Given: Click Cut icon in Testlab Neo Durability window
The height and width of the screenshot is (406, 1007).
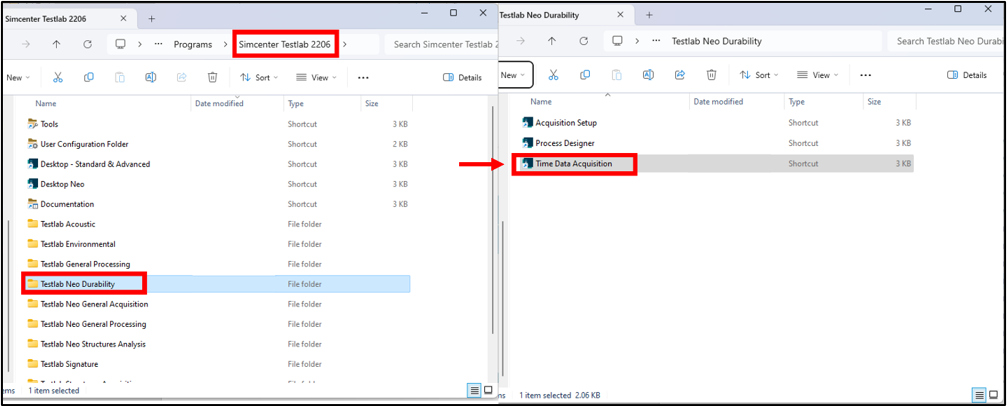Looking at the screenshot, I should click(x=553, y=75).
